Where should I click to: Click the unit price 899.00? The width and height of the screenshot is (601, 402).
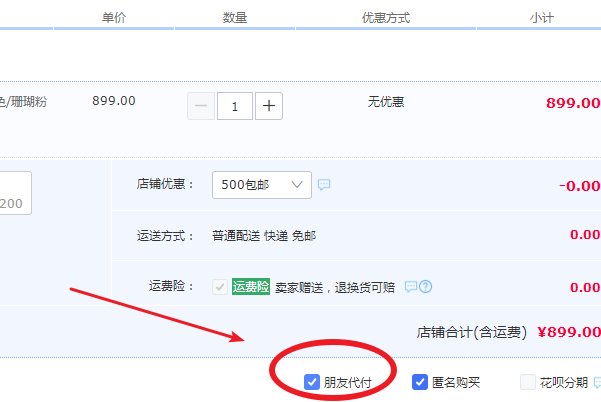114,101
